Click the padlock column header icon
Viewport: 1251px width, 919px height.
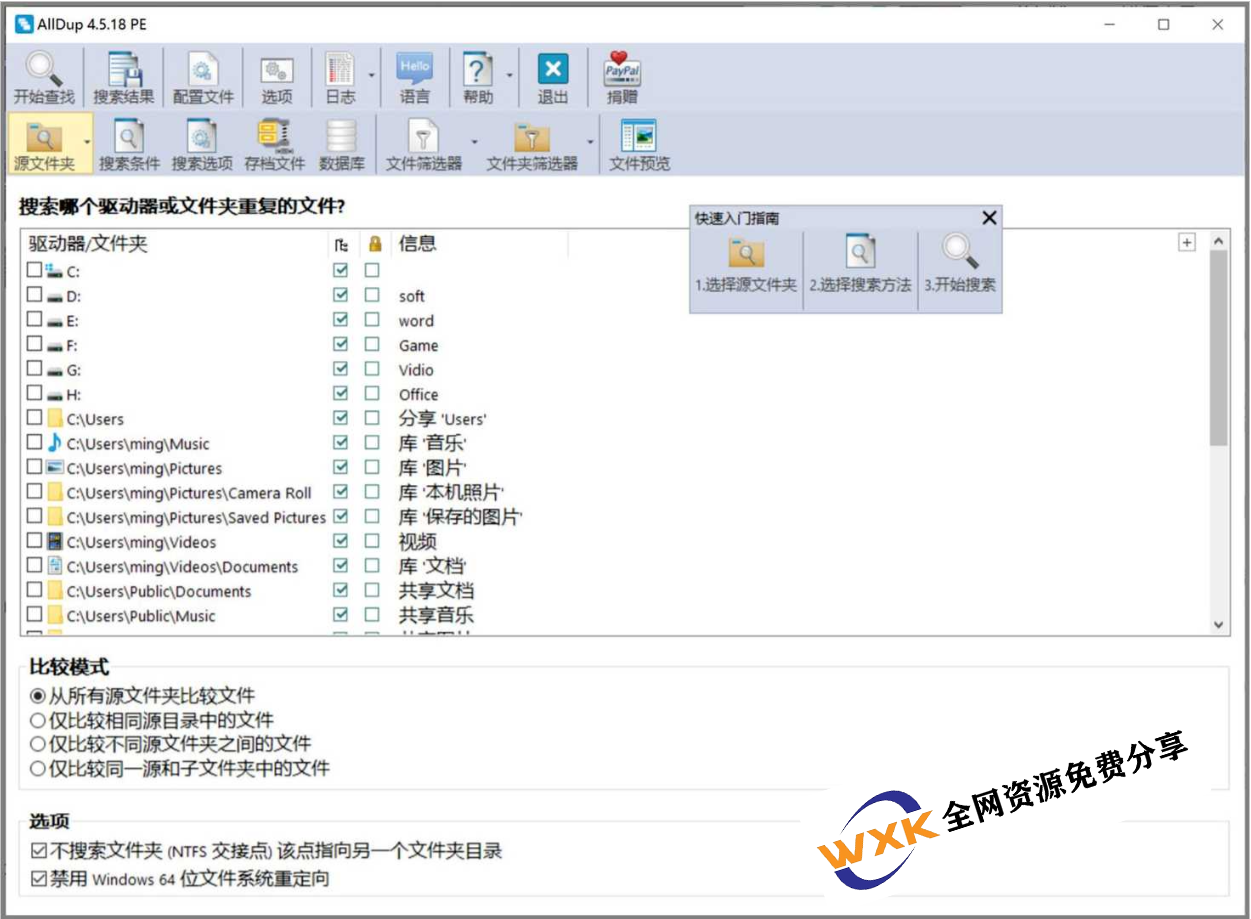tap(375, 244)
